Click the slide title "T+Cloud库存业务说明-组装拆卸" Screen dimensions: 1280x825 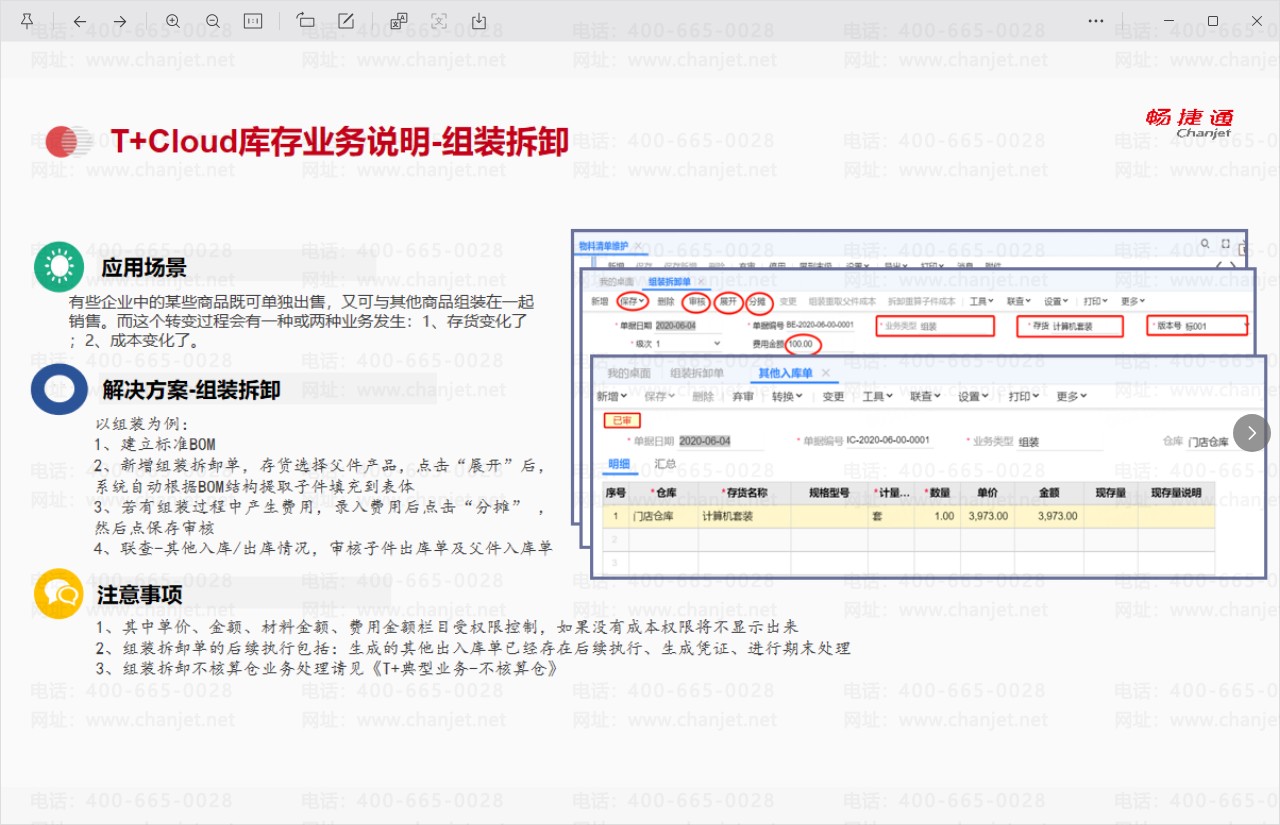(x=339, y=142)
